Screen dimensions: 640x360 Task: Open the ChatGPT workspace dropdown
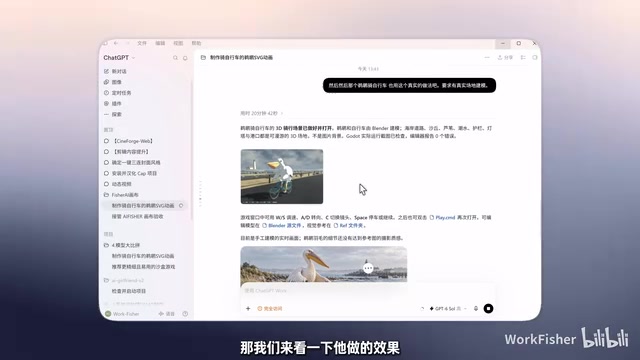(119, 58)
